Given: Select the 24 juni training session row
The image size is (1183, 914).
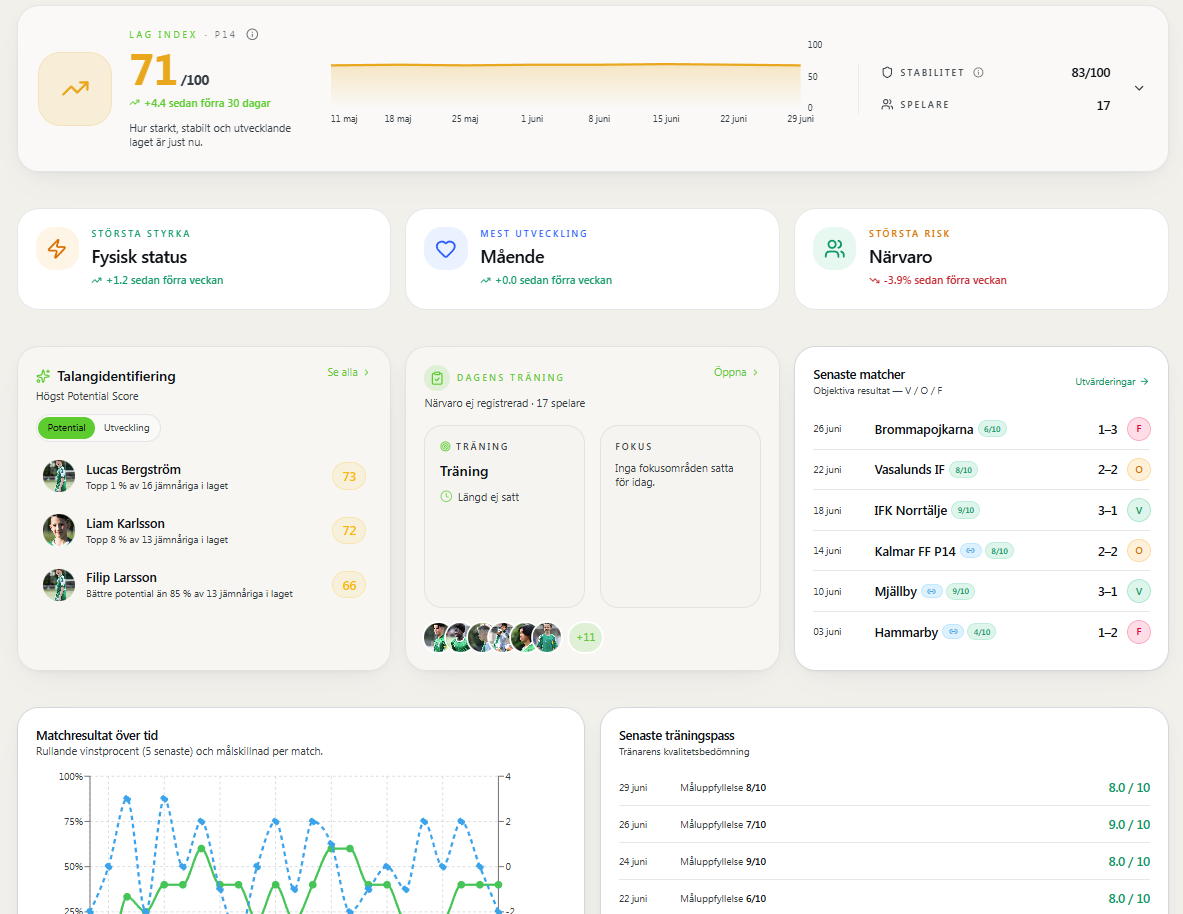Looking at the screenshot, I should coord(884,861).
